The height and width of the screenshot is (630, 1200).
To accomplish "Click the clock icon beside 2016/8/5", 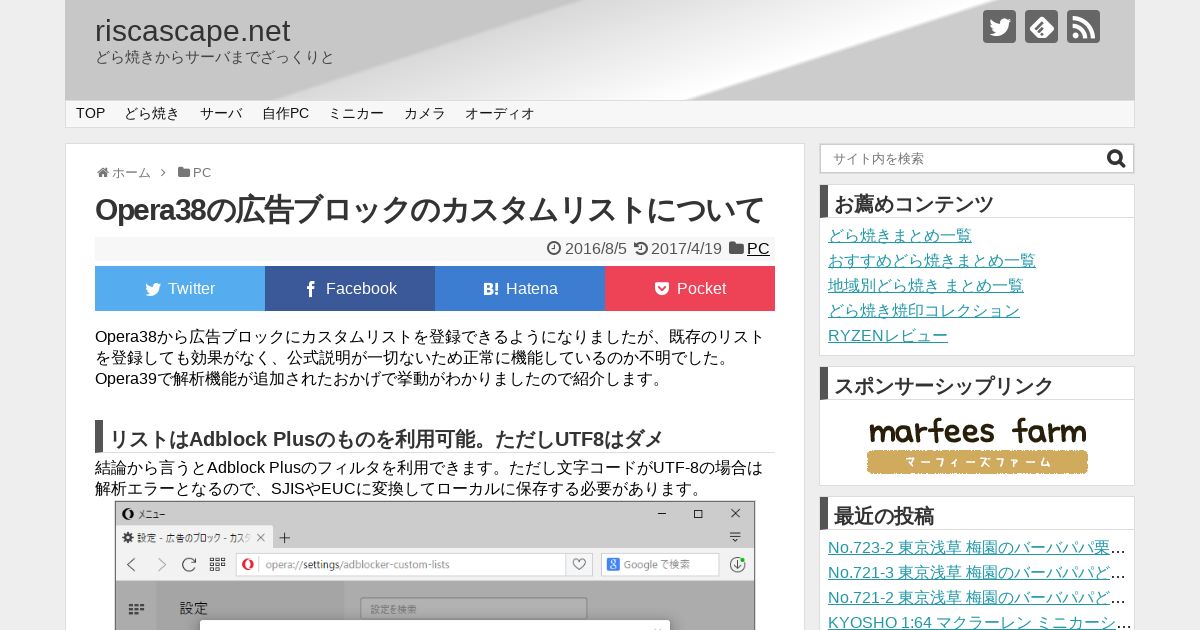I will [554, 248].
